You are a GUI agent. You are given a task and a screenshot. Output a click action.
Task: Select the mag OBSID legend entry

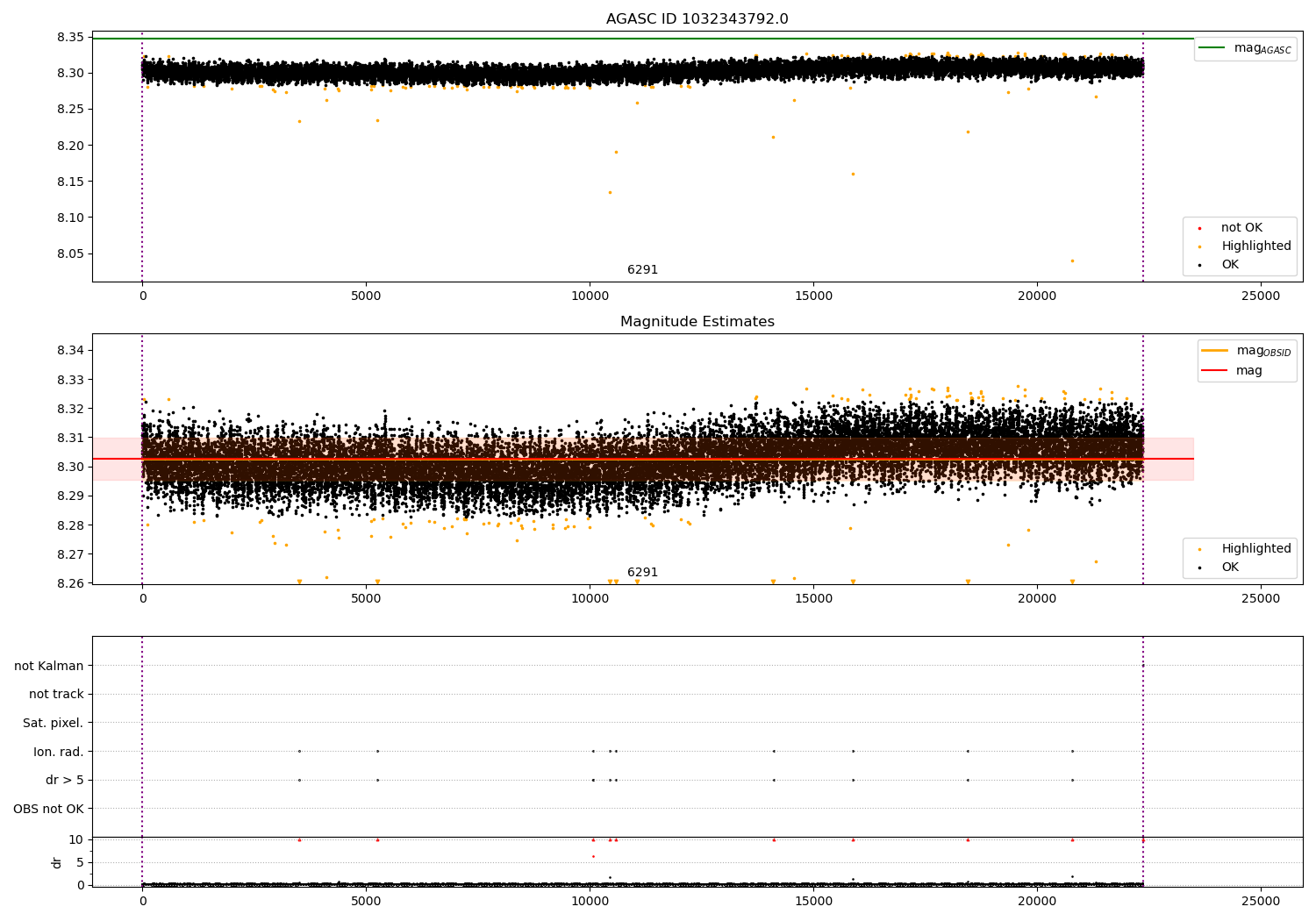(1246, 351)
